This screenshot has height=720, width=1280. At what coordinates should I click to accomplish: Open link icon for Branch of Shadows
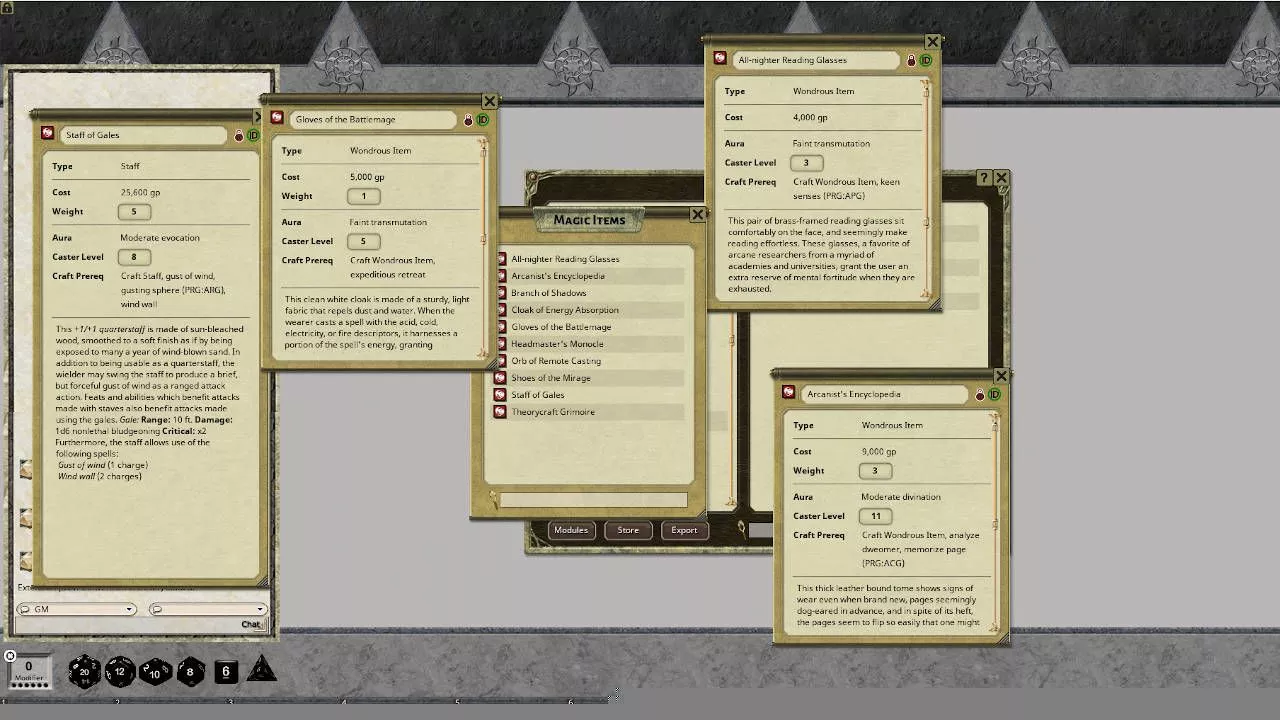point(501,293)
